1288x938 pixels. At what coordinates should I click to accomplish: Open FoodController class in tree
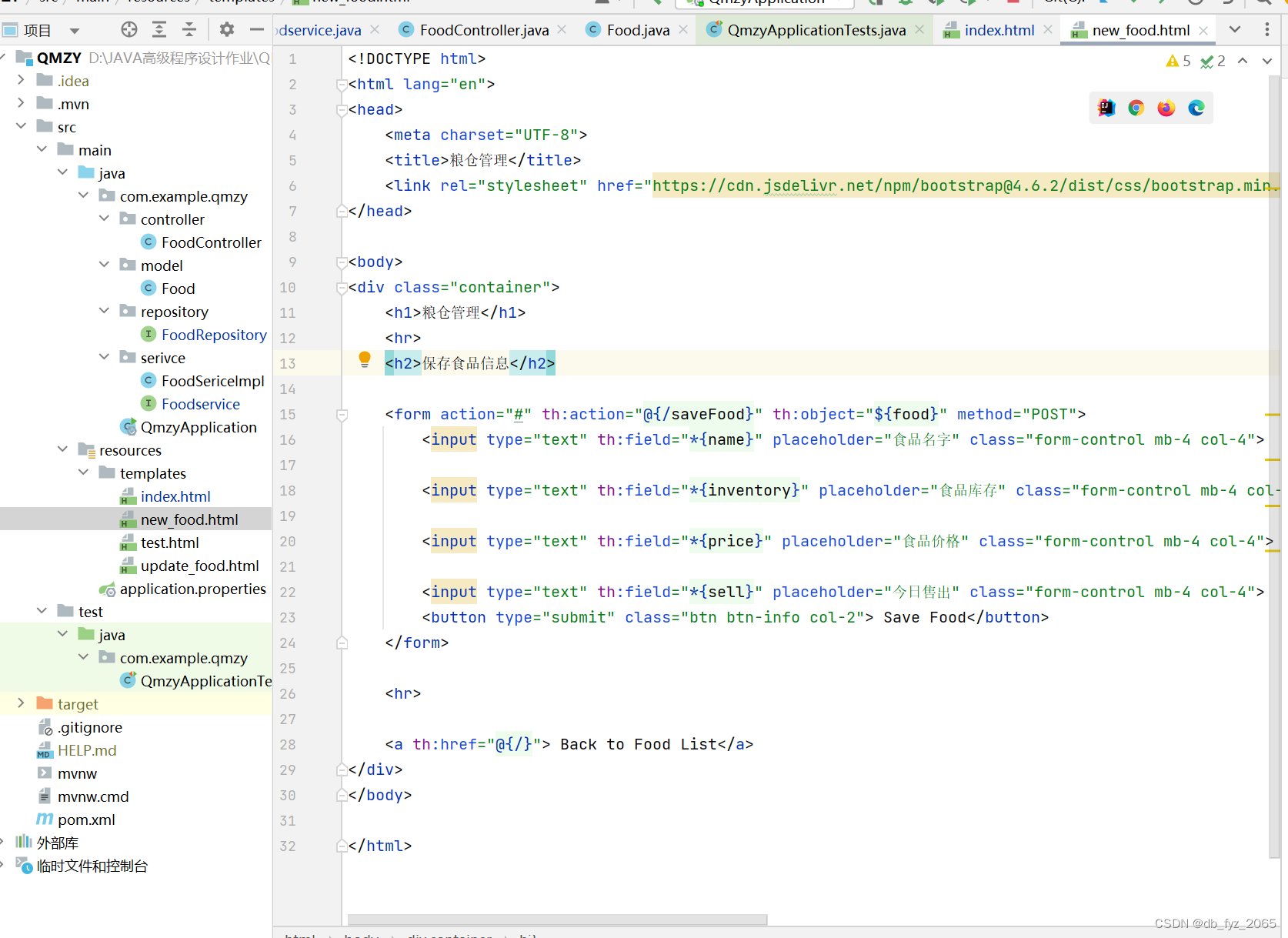(202, 242)
